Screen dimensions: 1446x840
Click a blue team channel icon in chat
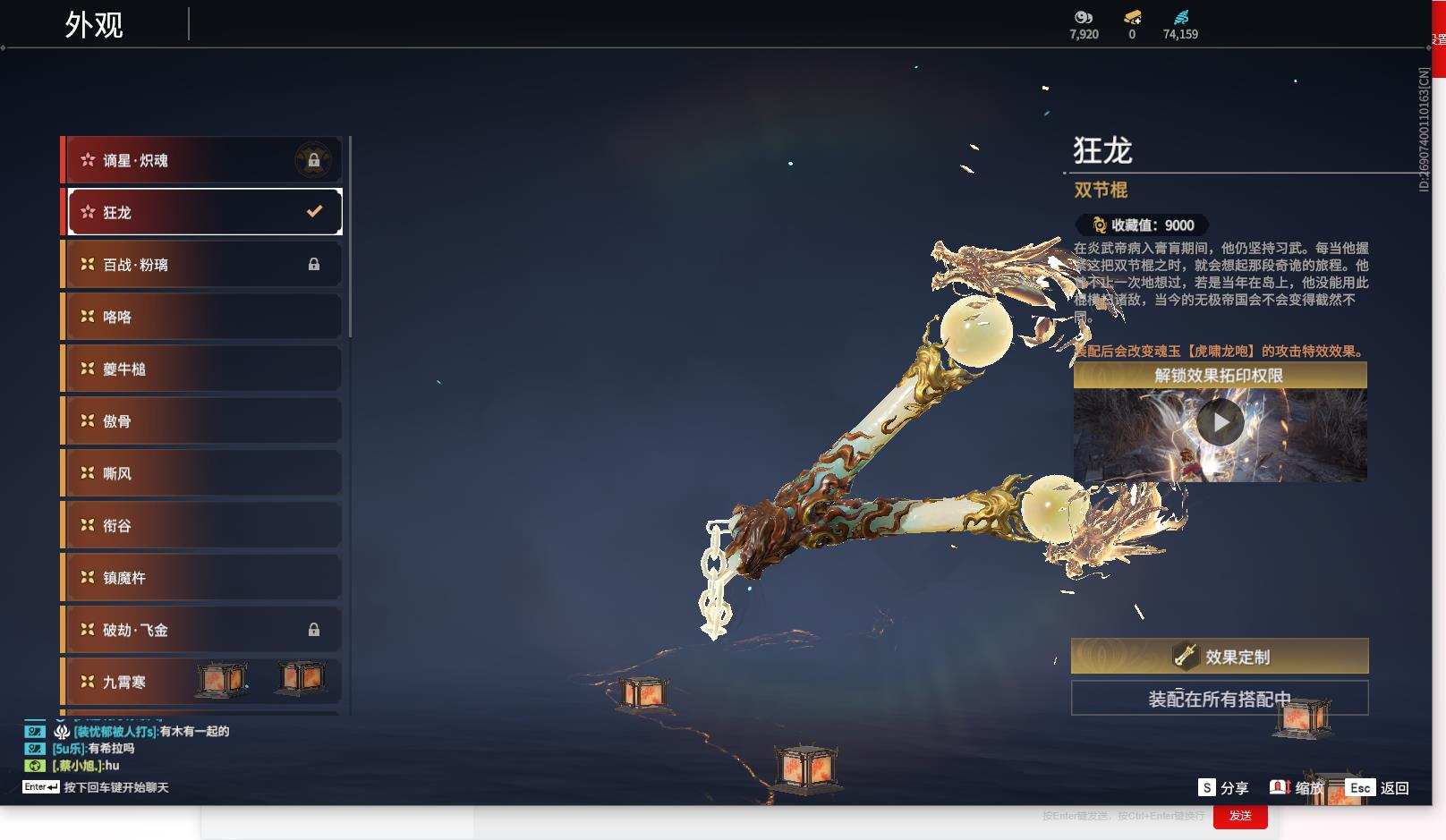point(35,731)
